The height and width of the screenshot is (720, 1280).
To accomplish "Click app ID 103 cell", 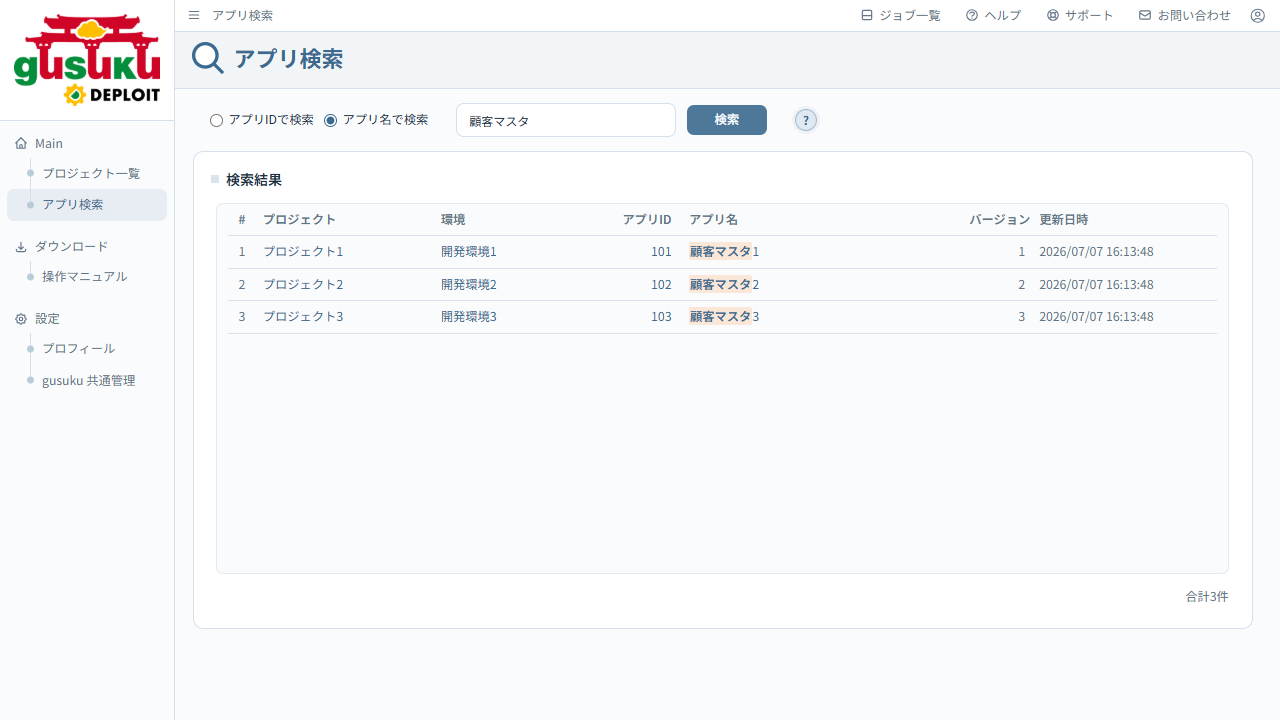I will [661, 317].
